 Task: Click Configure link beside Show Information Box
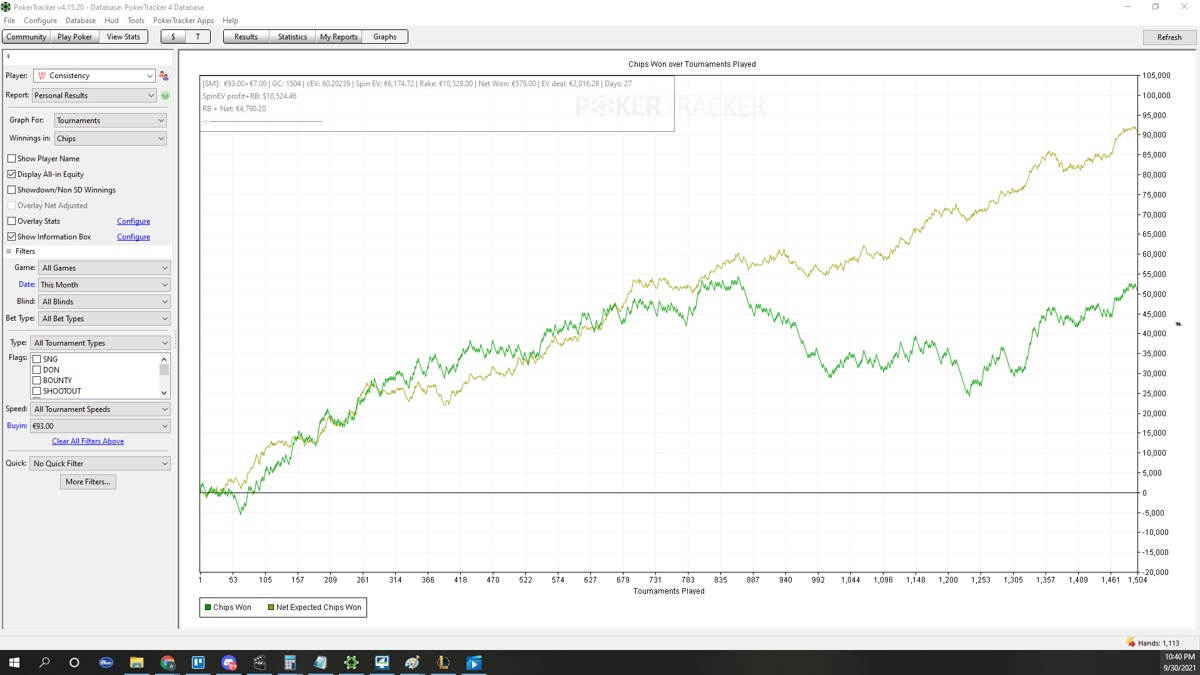click(133, 237)
